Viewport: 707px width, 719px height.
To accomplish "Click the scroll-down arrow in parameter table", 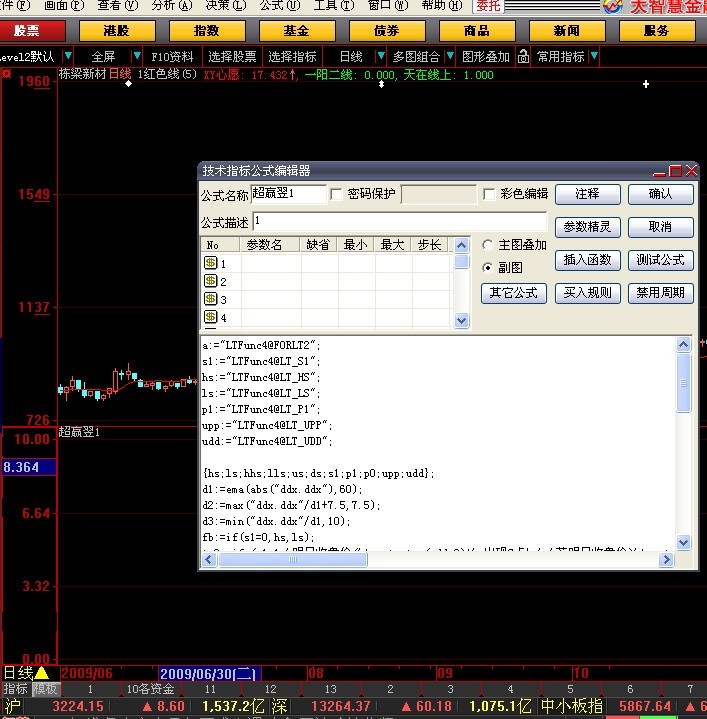I will tap(461, 320).
